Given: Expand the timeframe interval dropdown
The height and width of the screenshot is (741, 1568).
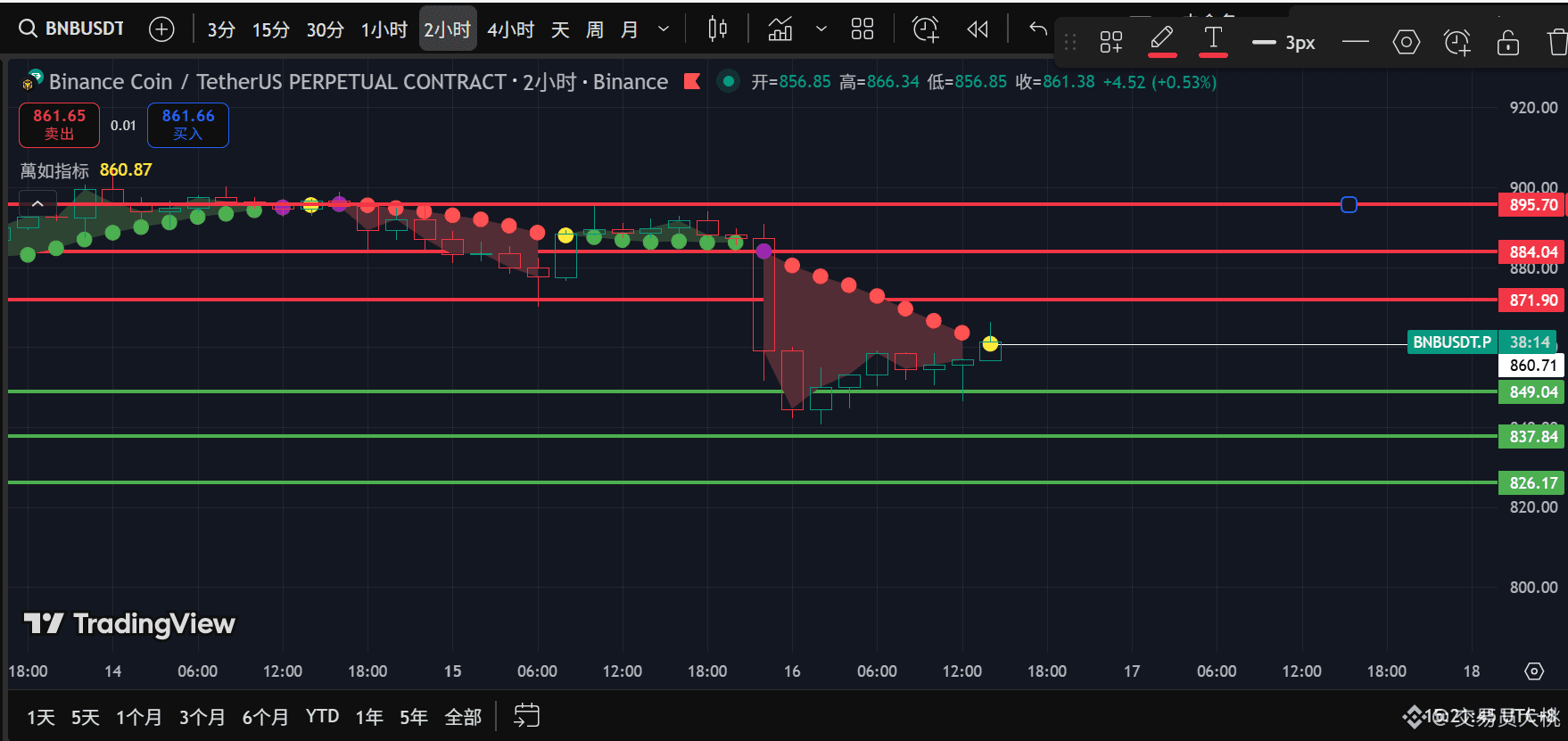Looking at the screenshot, I should pyautogui.click(x=664, y=29).
